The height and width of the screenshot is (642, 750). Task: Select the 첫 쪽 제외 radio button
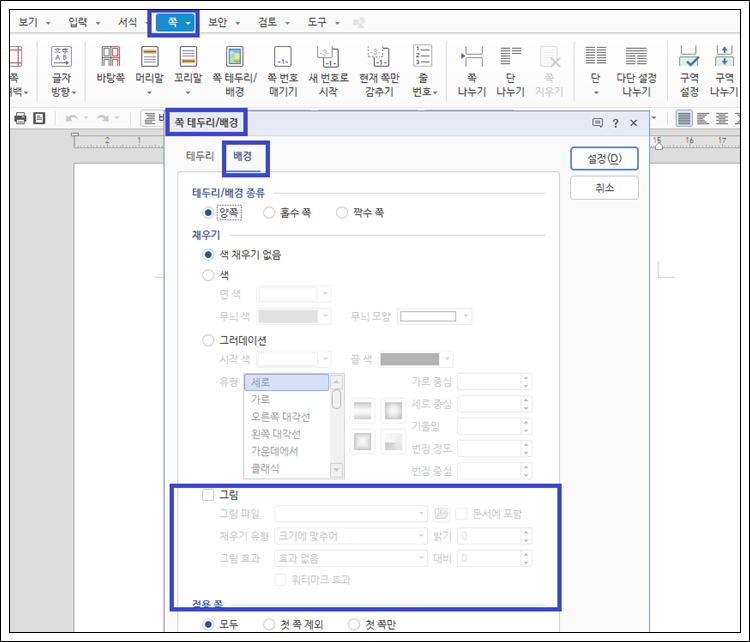(269, 624)
